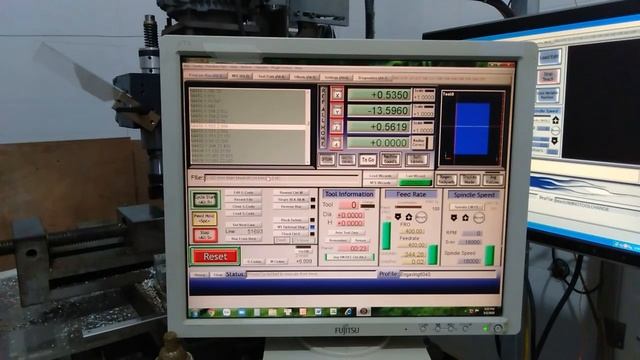Open Chrome from the Windows taskbar
Screen dimensions: 640x360
211,312
